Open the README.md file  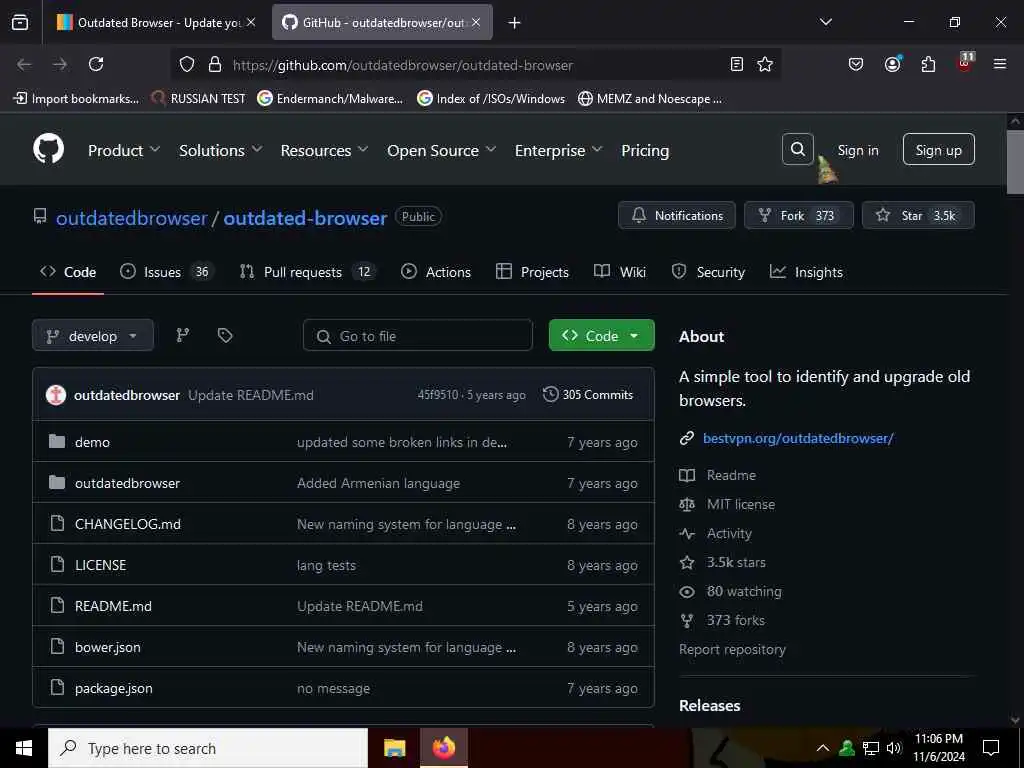pos(113,606)
